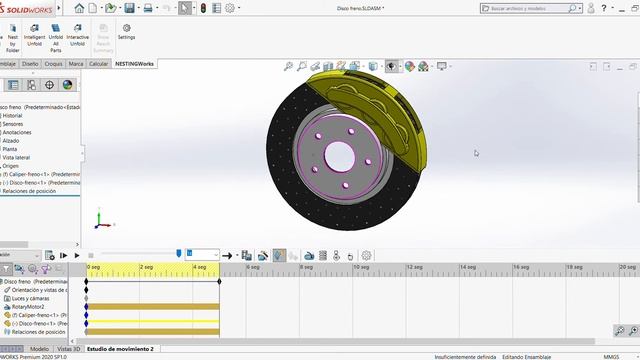Click the Gravity icon in motion toolbar
Image resolution: width=640 pixels, height=360 pixels.
pos(350,256)
